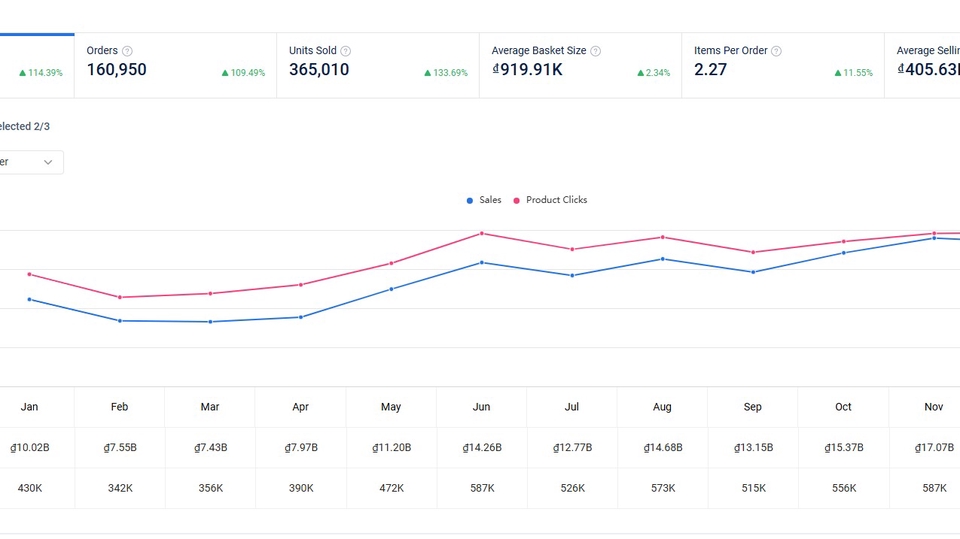Click the Jun peak on Product Clicks line
The width and height of the screenshot is (960, 539).
[482, 233]
